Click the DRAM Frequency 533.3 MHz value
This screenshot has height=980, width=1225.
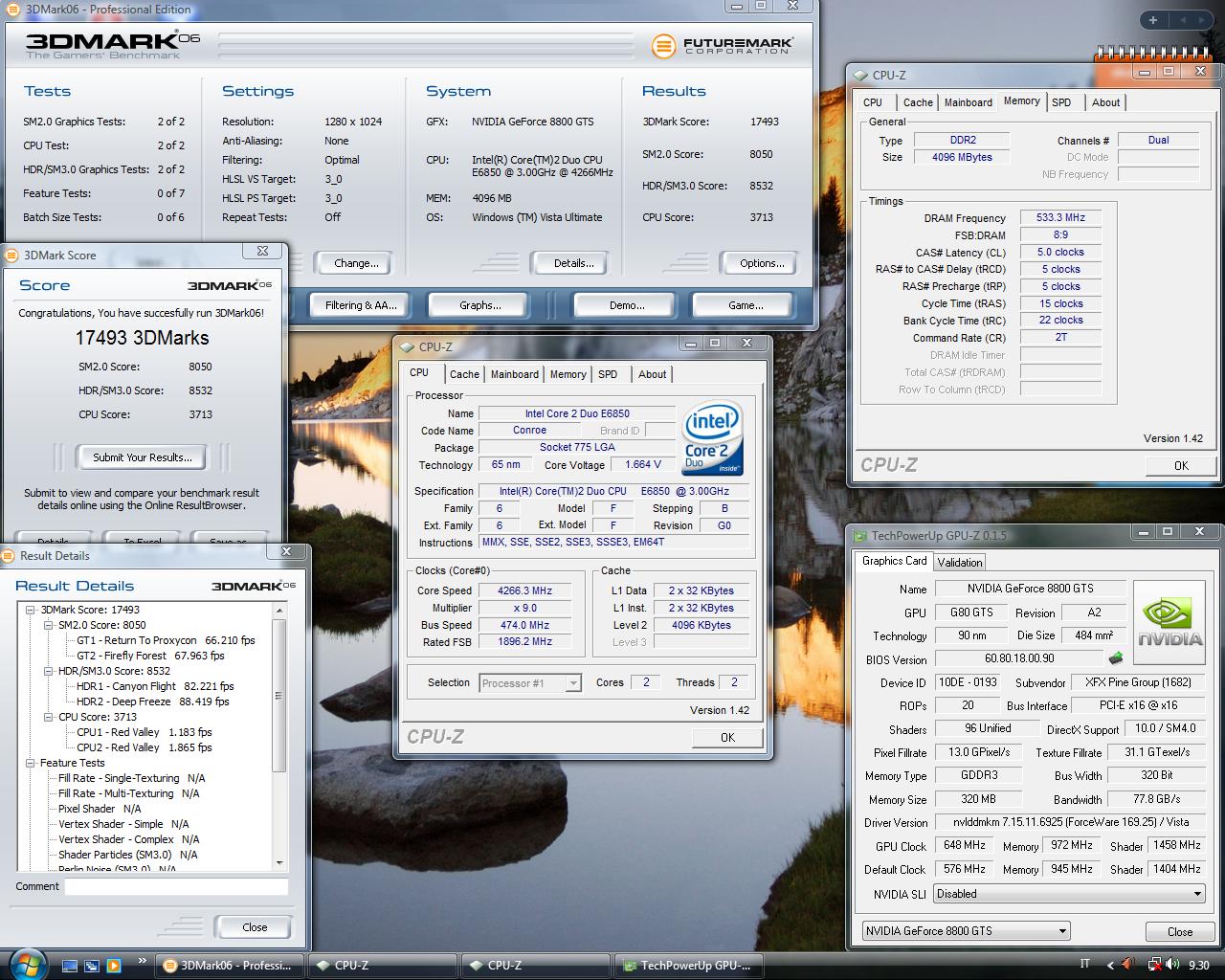(x=1060, y=217)
